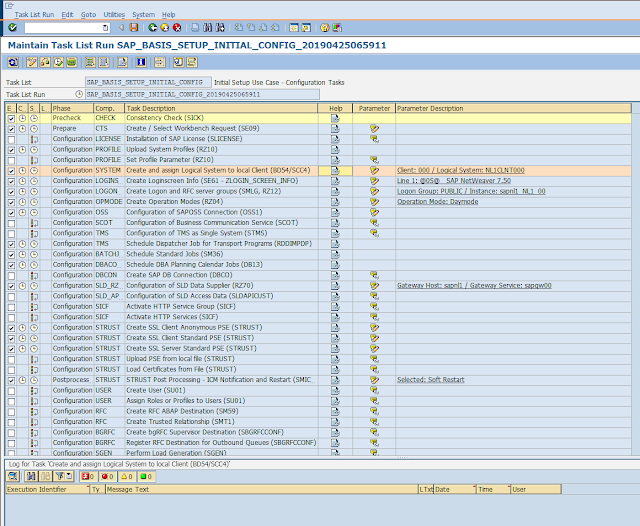Click the Task Description column header
The width and height of the screenshot is (640, 526).
coord(221,108)
